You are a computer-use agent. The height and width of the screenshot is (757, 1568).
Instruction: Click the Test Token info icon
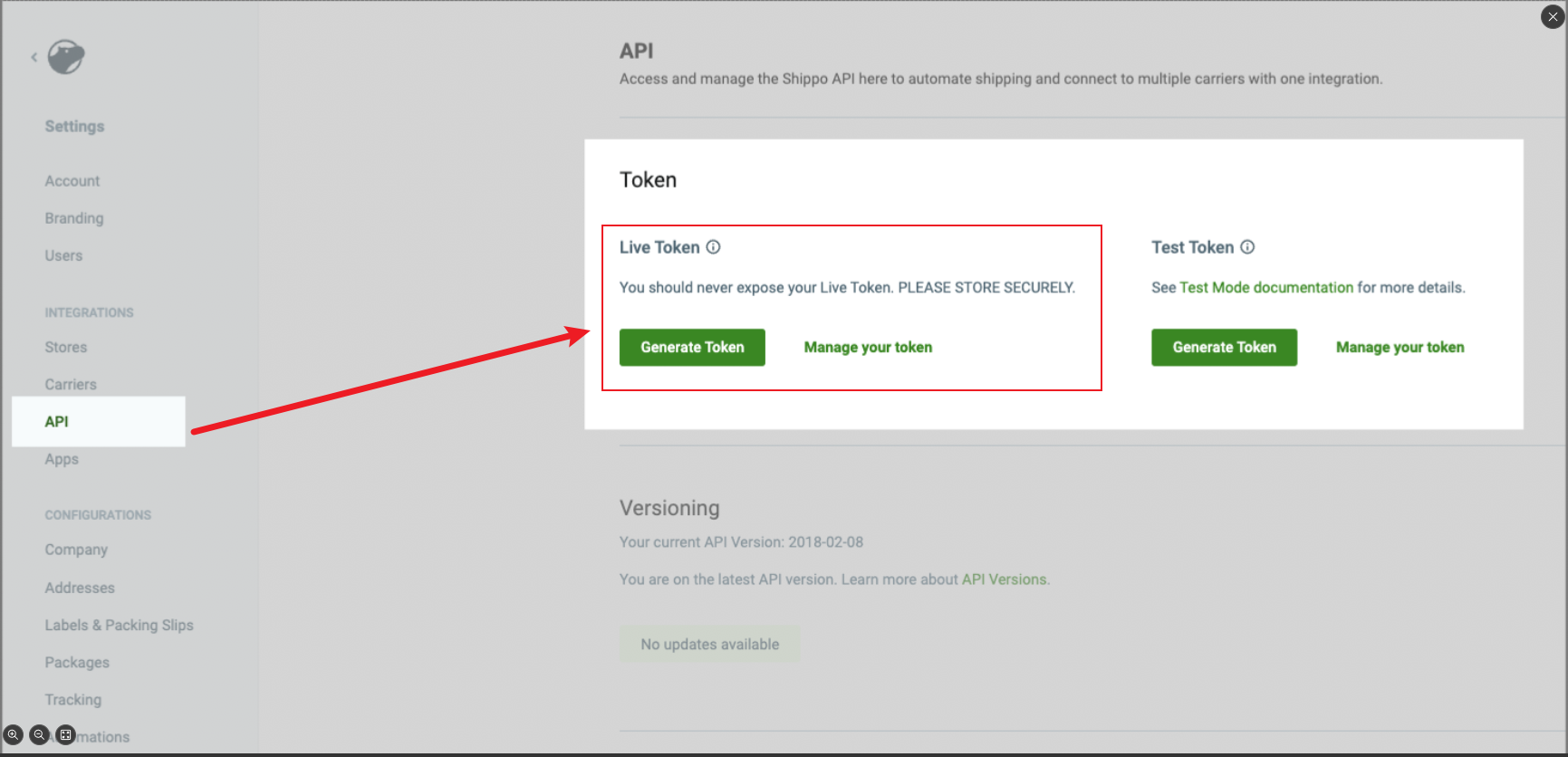[1247, 247]
